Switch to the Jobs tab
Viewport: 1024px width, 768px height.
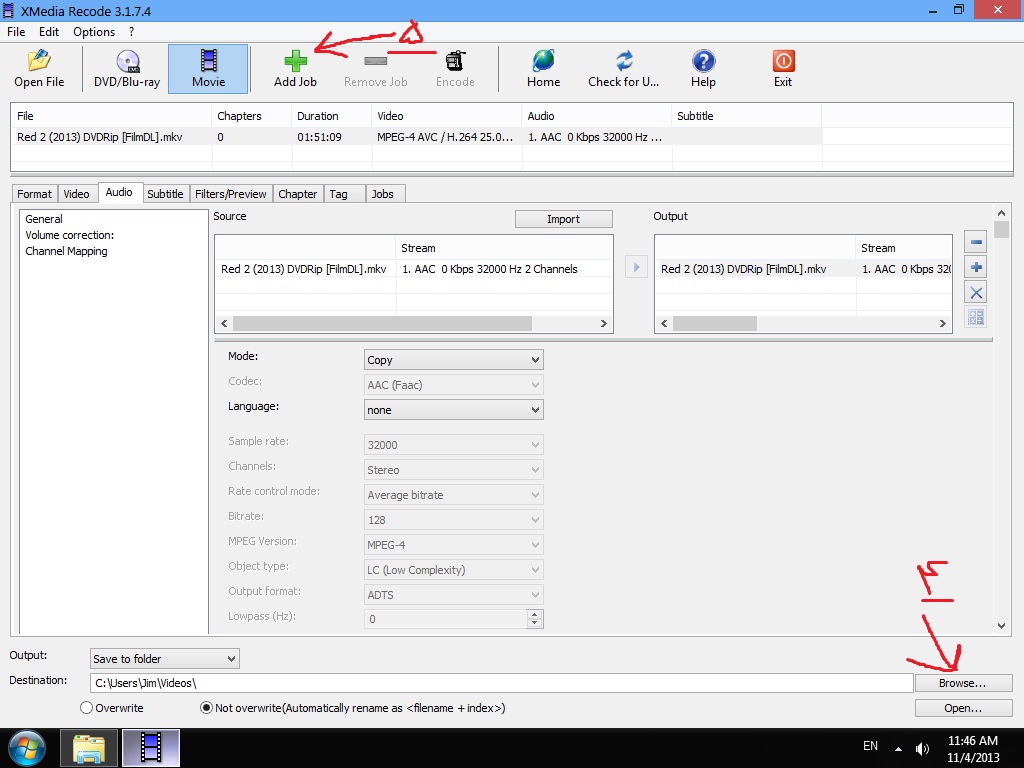pos(383,194)
